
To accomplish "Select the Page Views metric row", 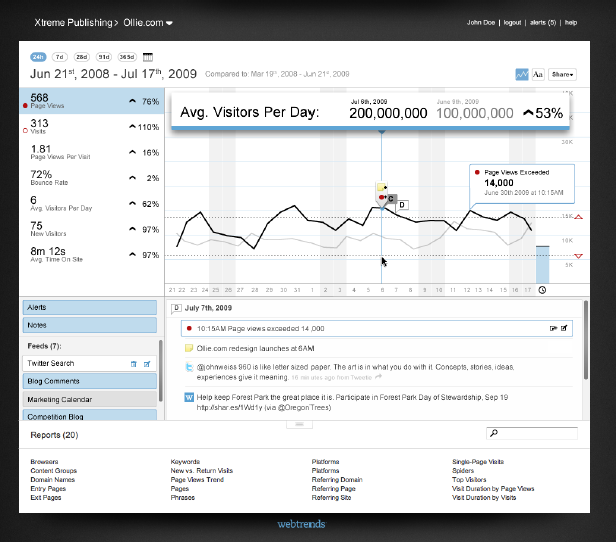I will 92,101.
